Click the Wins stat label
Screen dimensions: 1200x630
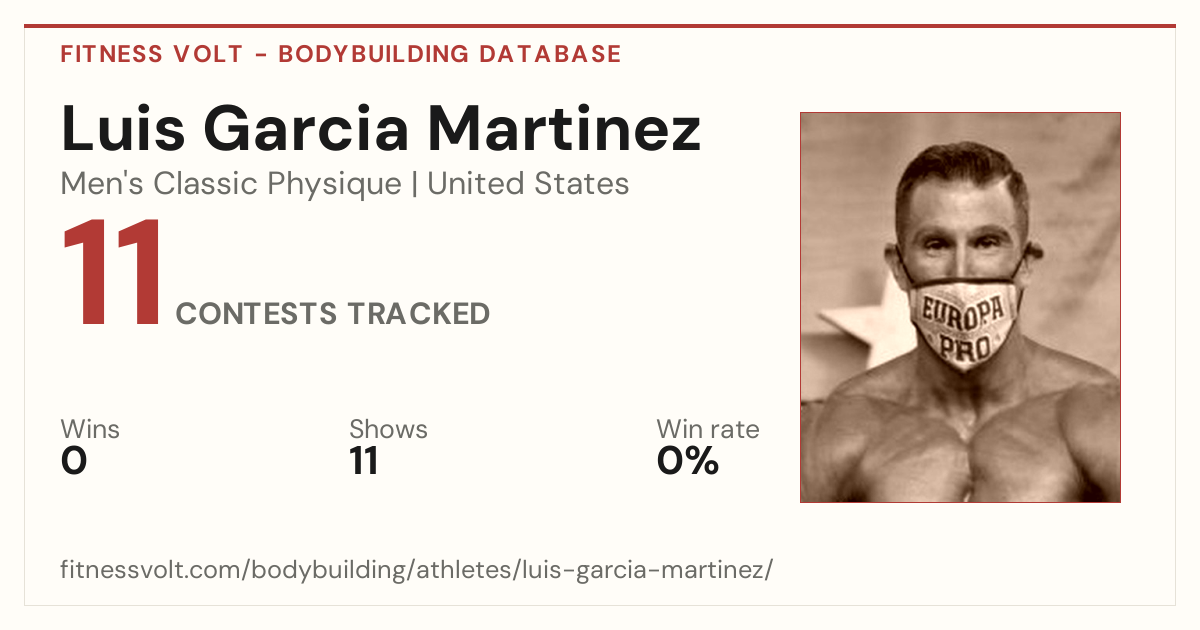[90, 429]
